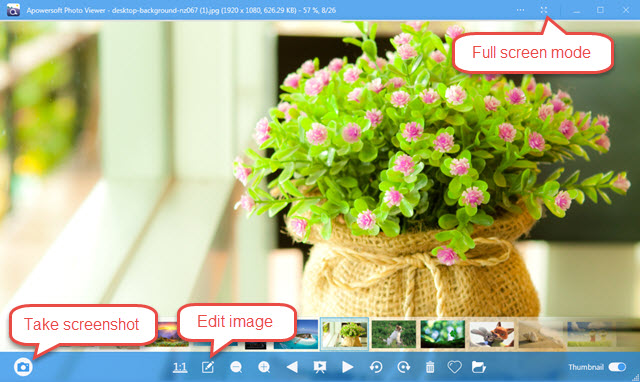Viewport: 640px width, 382px height.
Task: Show image at 1:1 actual size
Action: tap(180, 367)
